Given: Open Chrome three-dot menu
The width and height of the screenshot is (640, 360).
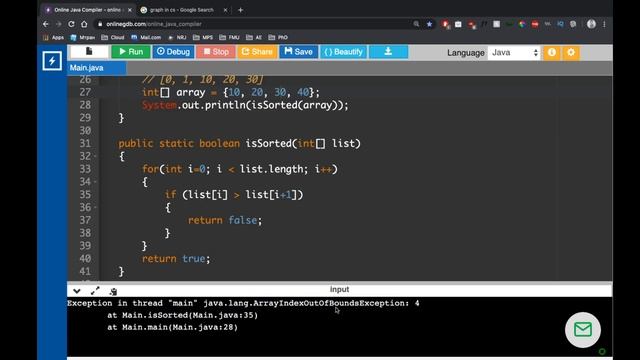Looking at the screenshot, I should [604, 24].
